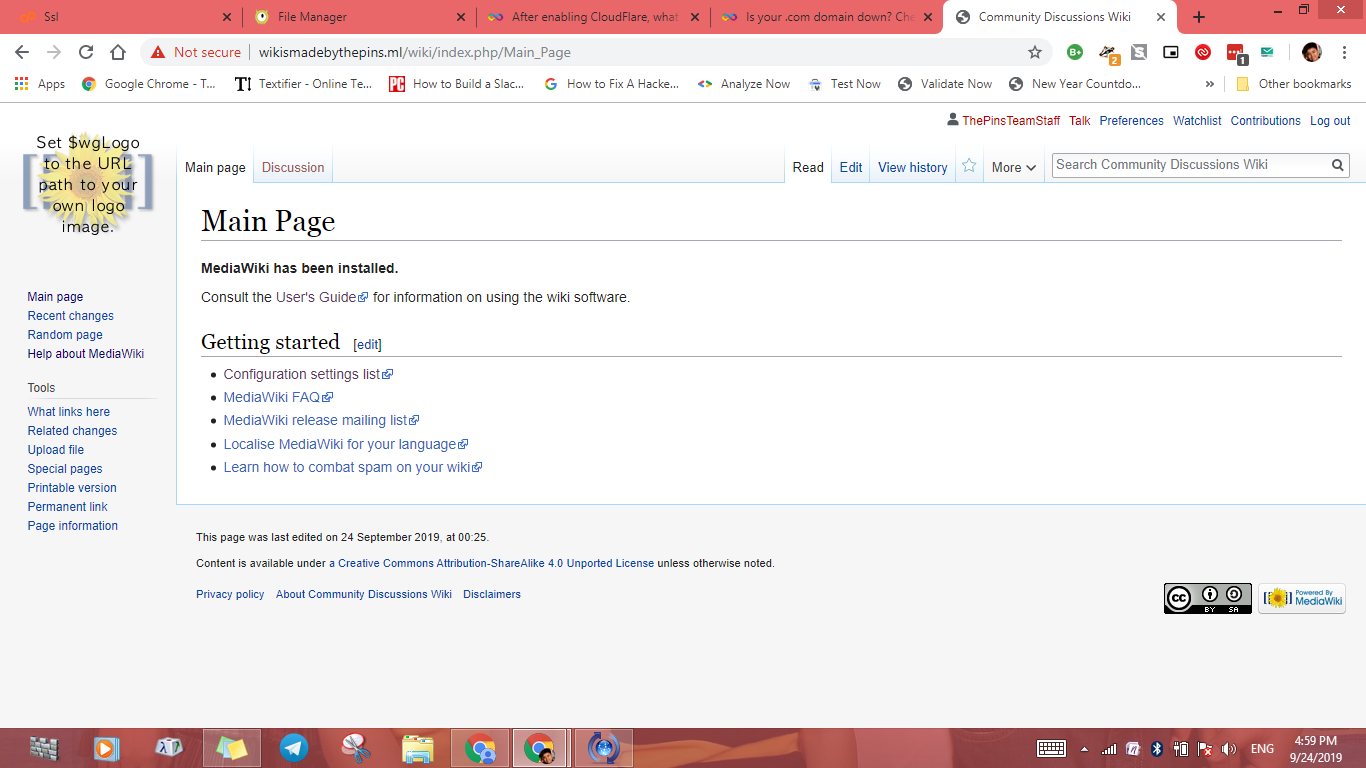Bookmark this page with the address bar star
The width and height of the screenshot is (1366, 768).
pos(1035,52)
